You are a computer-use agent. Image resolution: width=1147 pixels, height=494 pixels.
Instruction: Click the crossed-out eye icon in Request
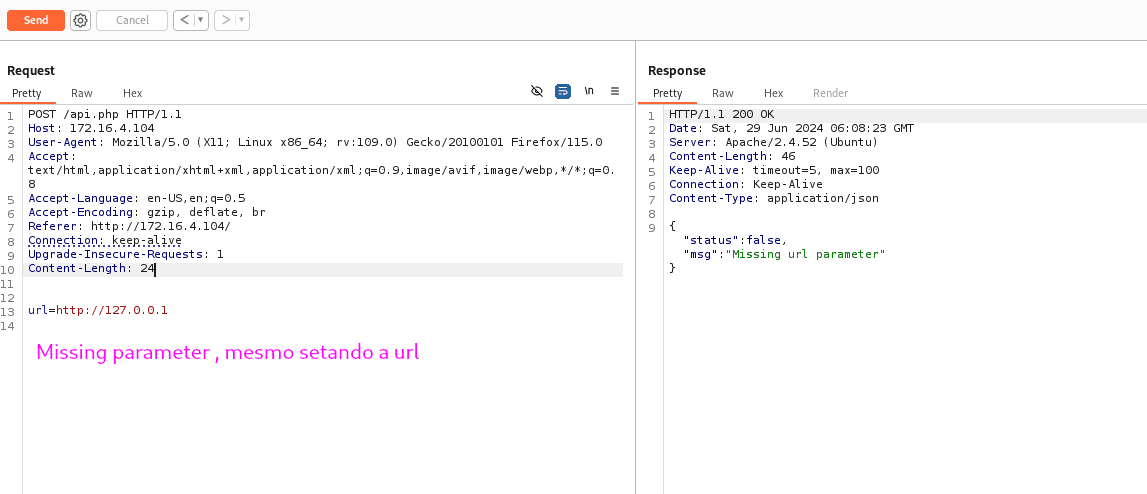(537, 91)
